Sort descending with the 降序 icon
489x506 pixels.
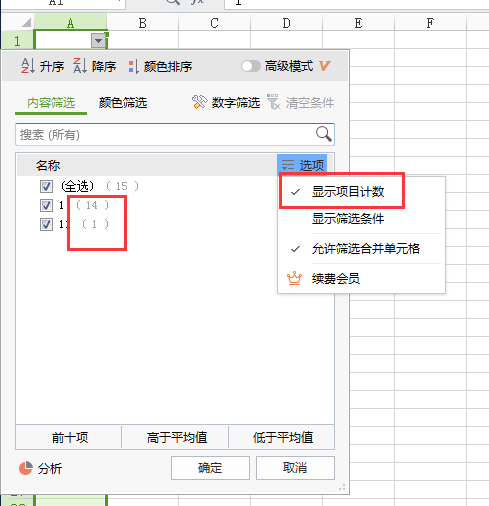tap(80, 66)
